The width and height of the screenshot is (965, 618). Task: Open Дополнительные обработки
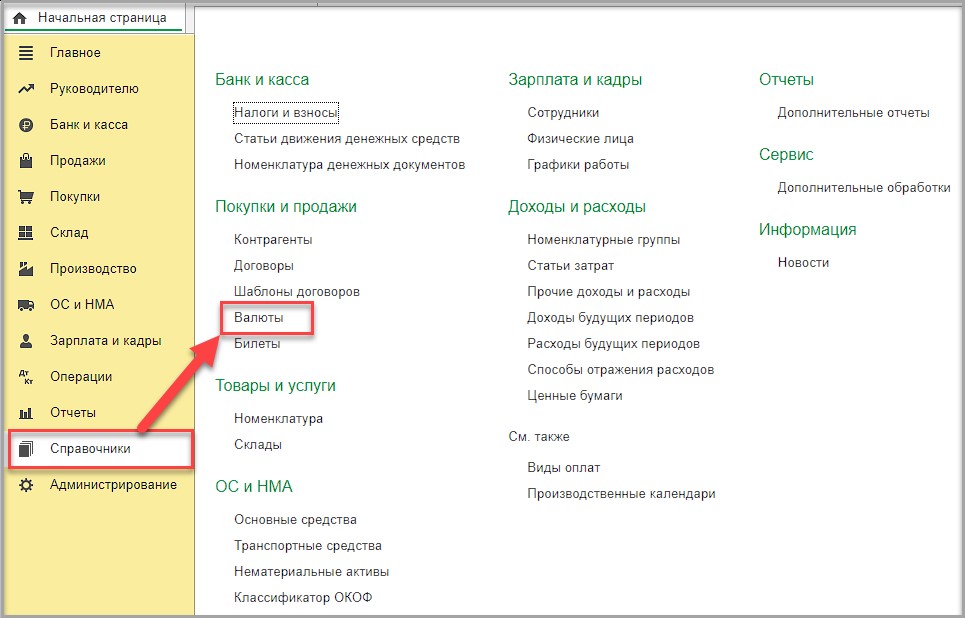pos(863,187)
